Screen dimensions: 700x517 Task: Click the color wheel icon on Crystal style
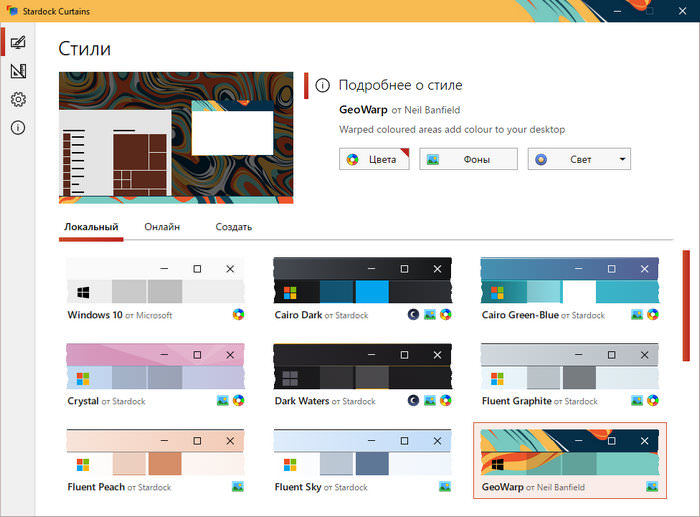coord(238,400)
